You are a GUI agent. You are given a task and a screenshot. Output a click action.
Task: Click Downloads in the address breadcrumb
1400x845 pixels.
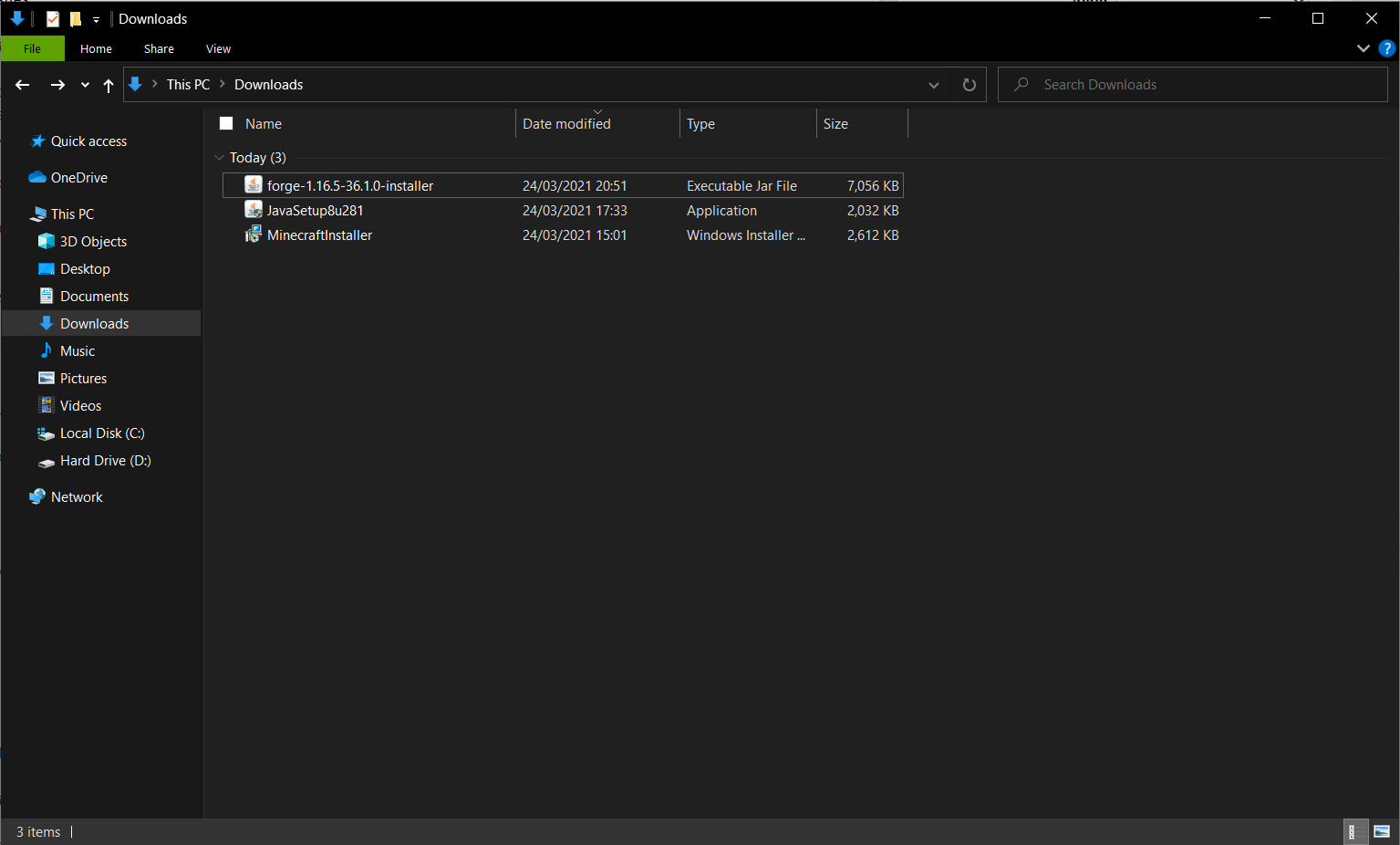pyautogui.click(x=268, y=84)
